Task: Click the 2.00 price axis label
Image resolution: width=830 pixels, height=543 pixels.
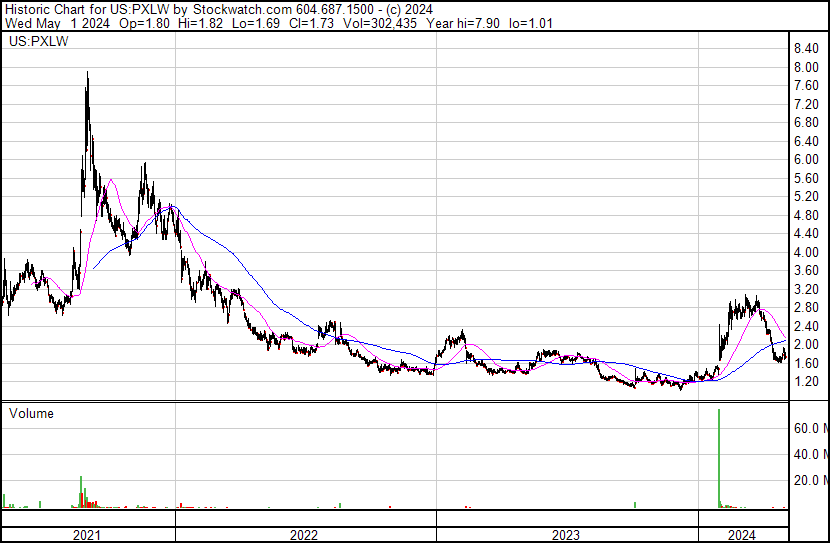Action: point(806,344)
